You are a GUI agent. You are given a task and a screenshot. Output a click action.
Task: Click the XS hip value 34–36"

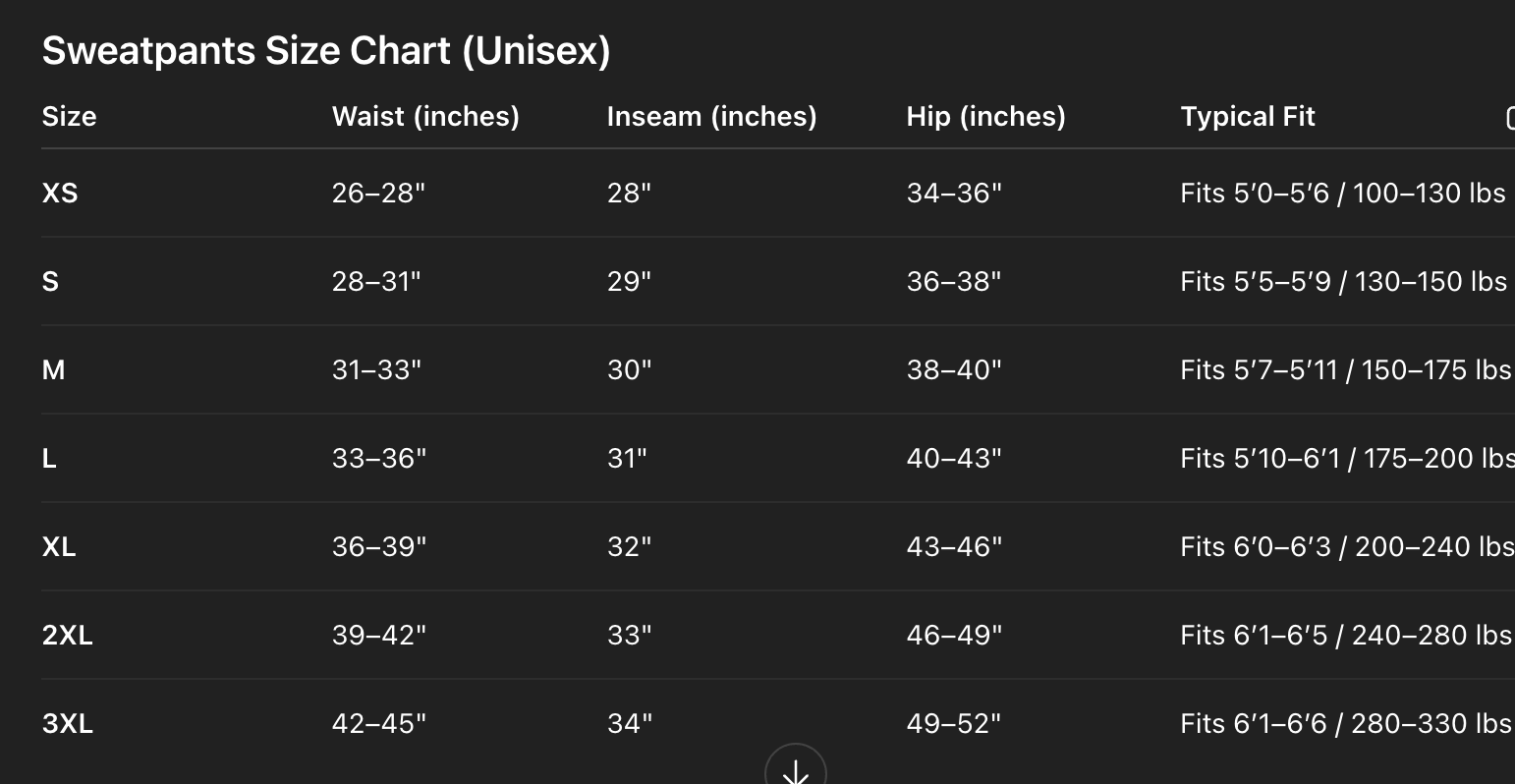954,193
